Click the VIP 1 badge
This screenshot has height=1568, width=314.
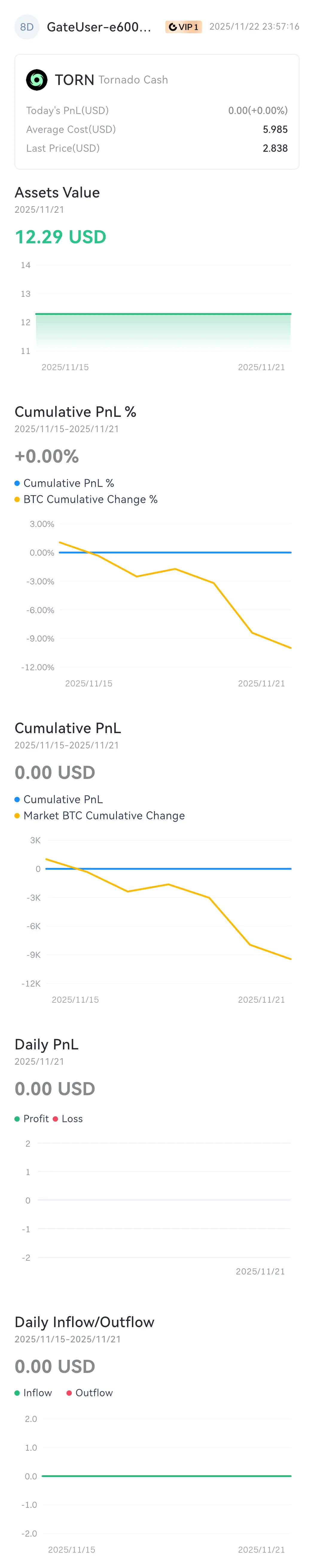pos(183,27)
